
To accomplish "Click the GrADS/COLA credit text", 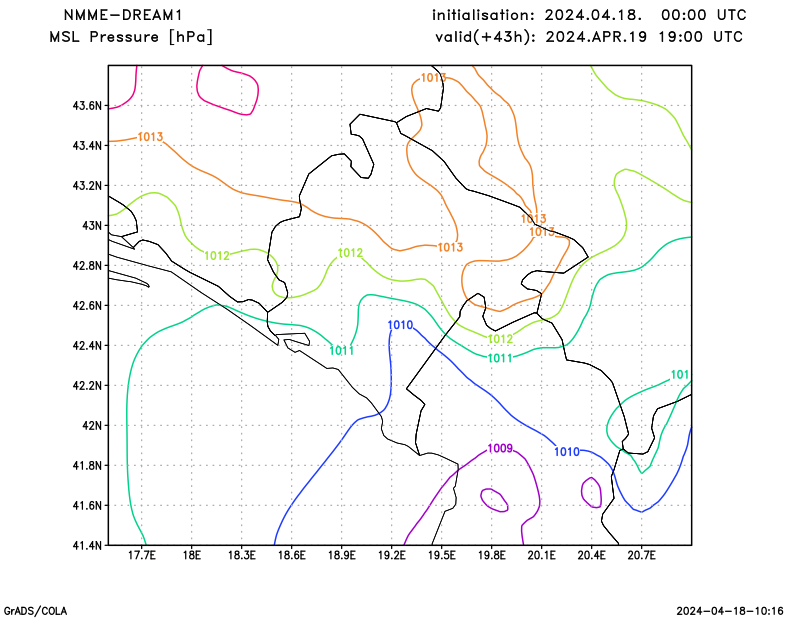I will click(x=35, y=611).
